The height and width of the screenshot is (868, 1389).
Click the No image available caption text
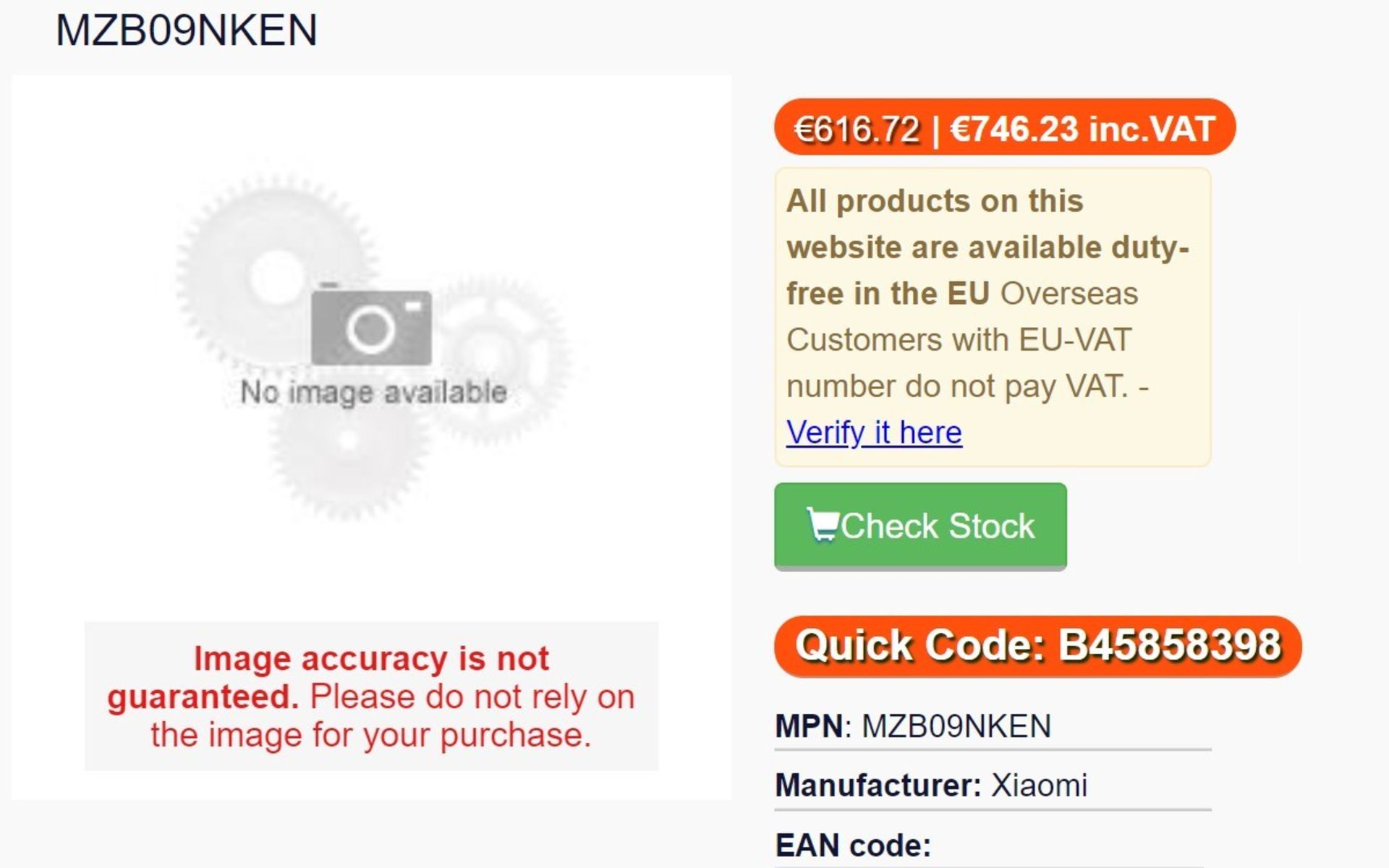[x=373, y=392]
